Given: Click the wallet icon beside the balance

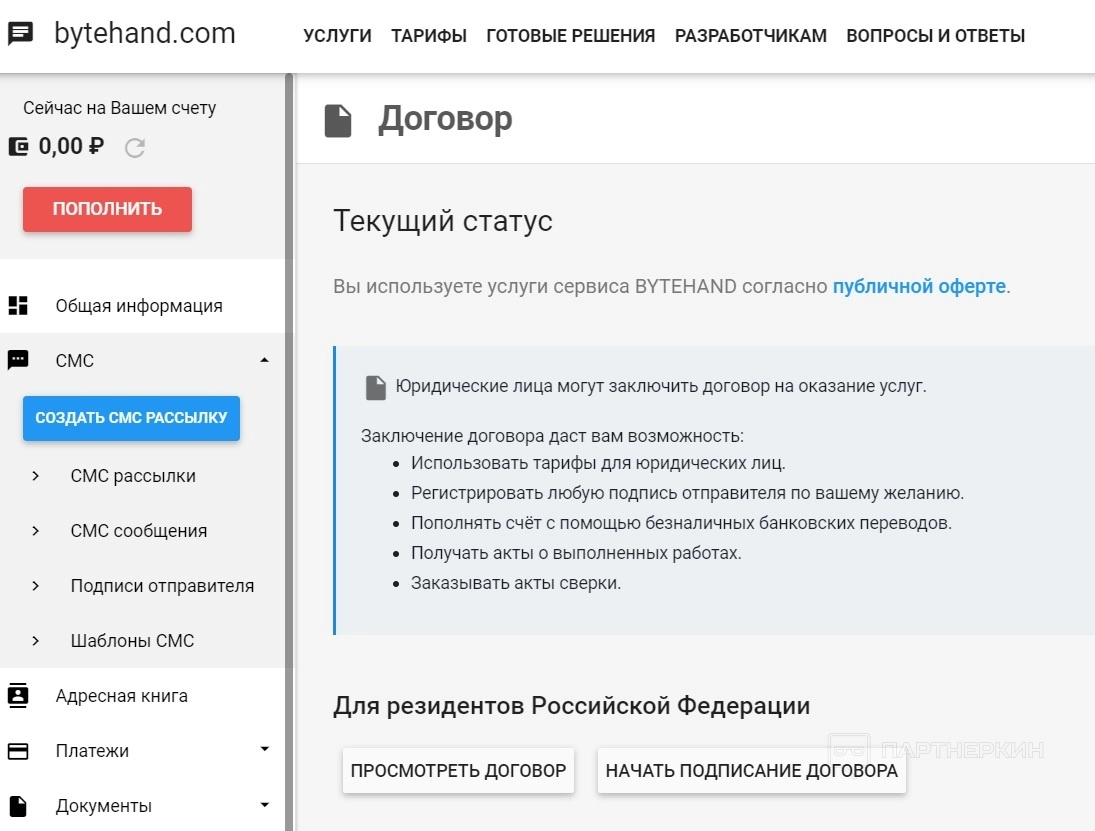Looking at the screenshot, I should point(18,147).
